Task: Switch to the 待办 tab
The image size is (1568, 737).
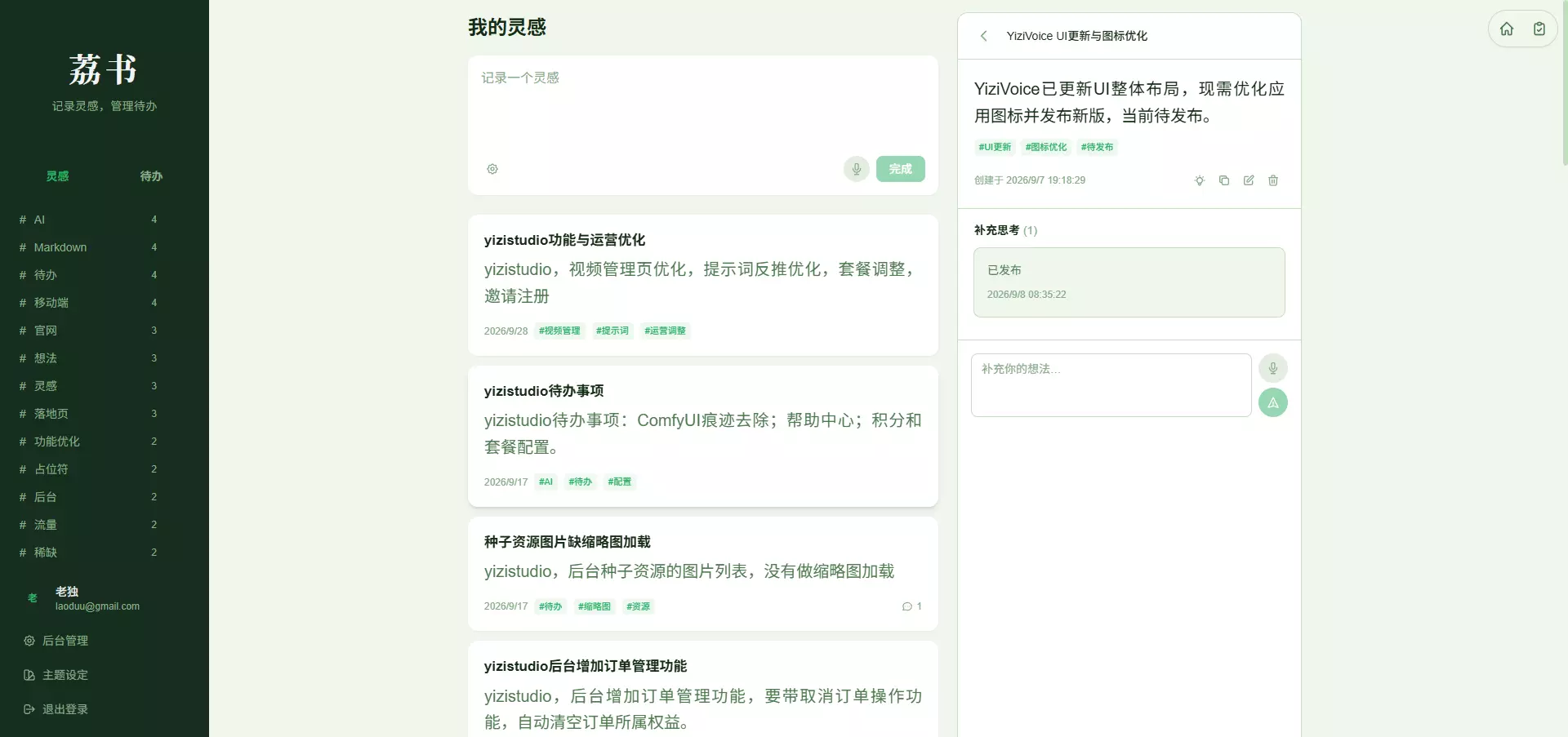Action: click(151, 176)
